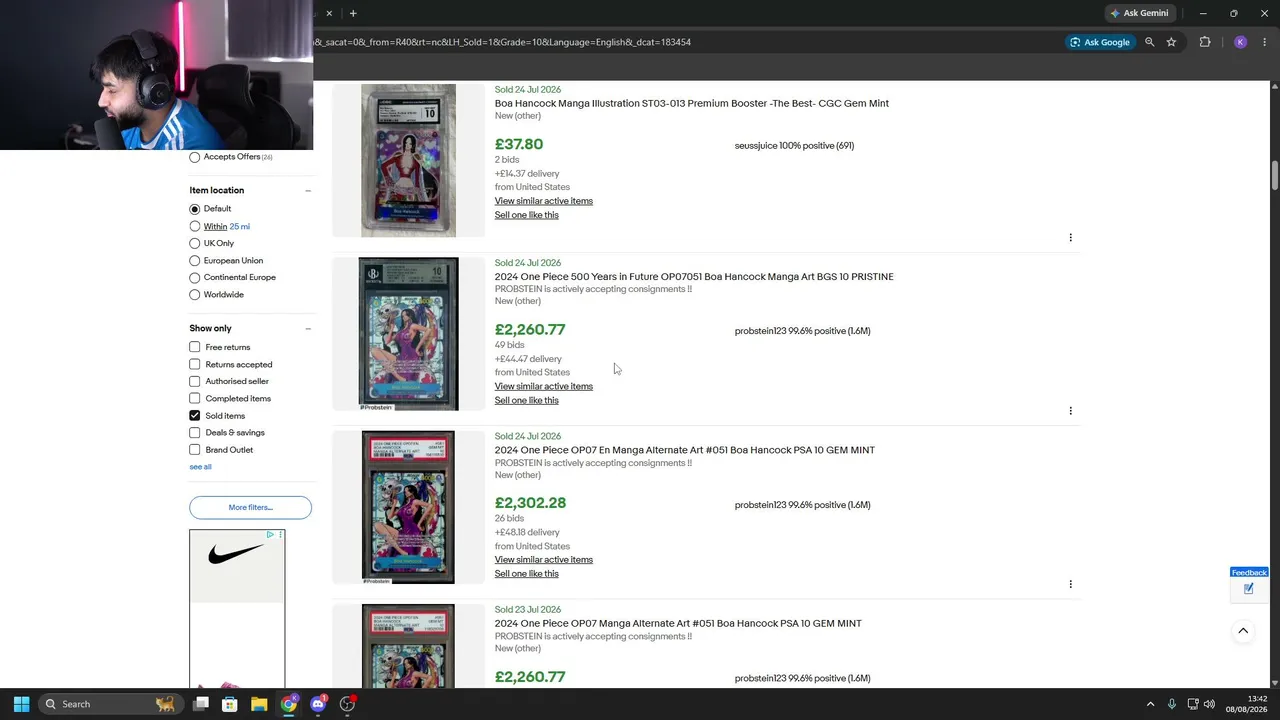Image resolution: width=1280 pixels, height=720 pixels.
Task: View similar active items for the 49-bid listing
Action: [x=543, y=387]
